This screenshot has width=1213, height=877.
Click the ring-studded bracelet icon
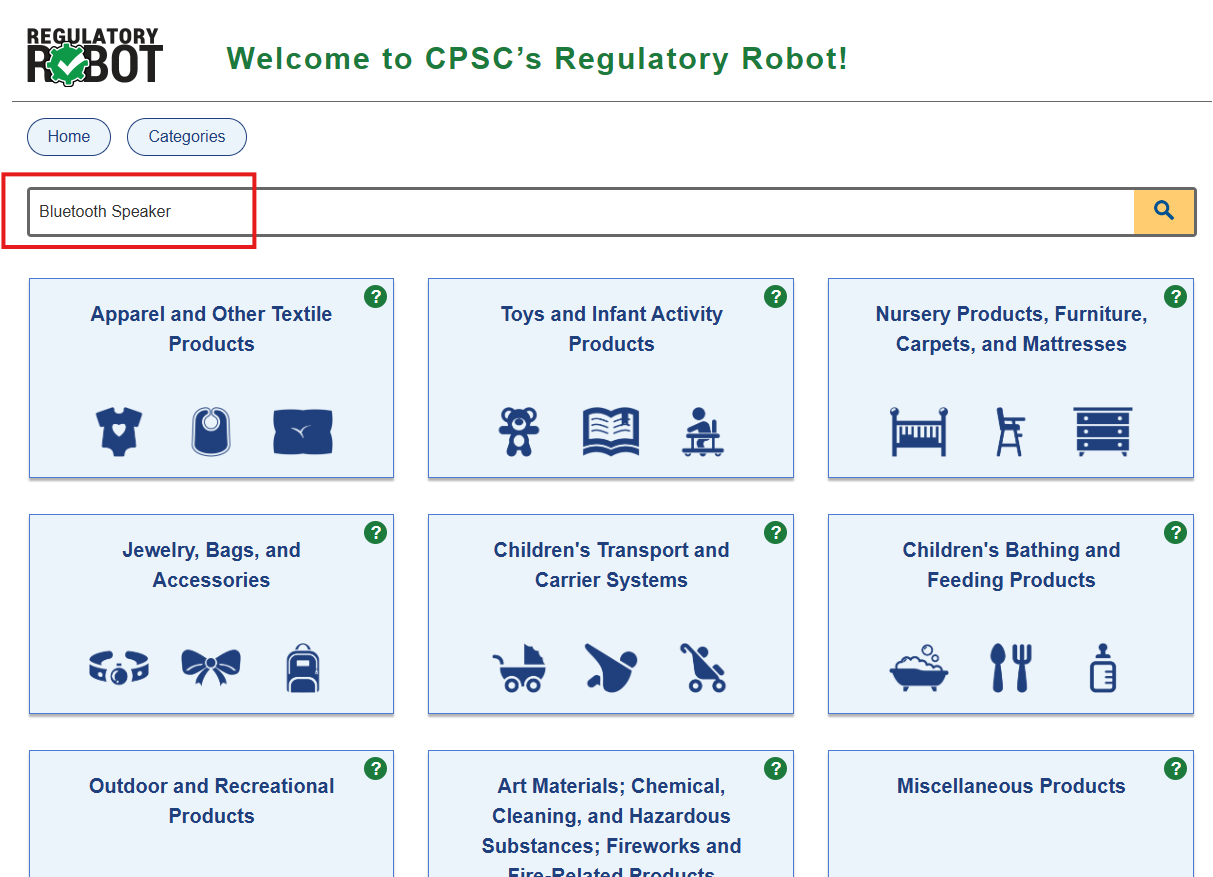click(x=119, y=668)
